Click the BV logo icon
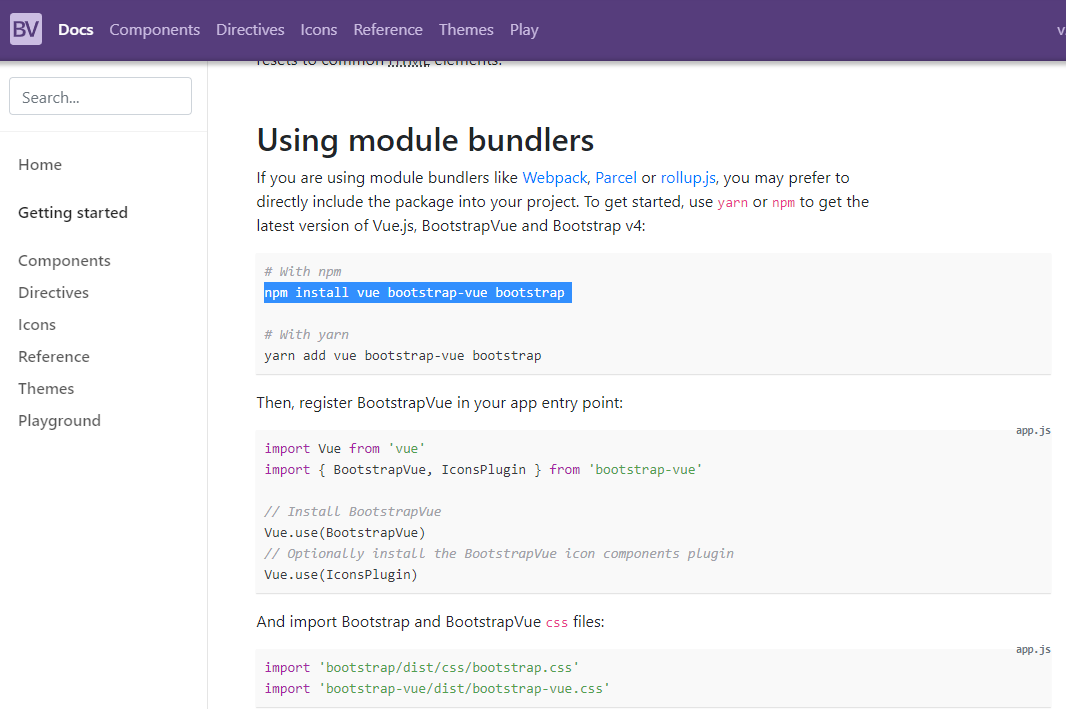Image resolution: width=1066 pixels, height=709 pixels. [26, 29]
